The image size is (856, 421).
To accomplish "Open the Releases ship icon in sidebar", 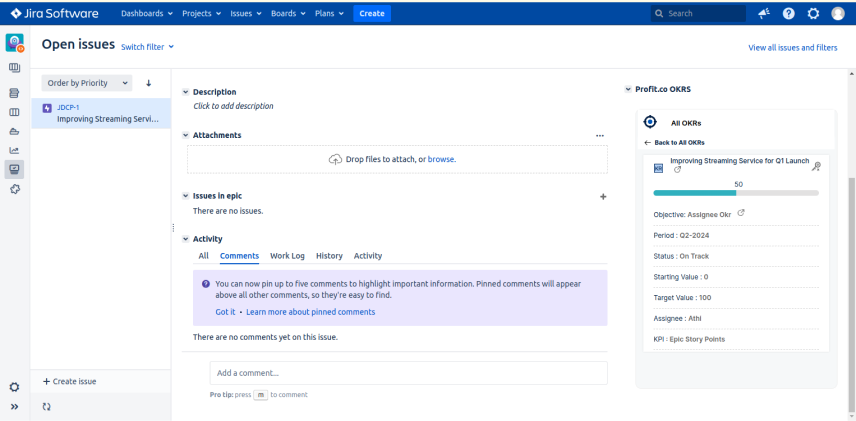I will [15, 132].
